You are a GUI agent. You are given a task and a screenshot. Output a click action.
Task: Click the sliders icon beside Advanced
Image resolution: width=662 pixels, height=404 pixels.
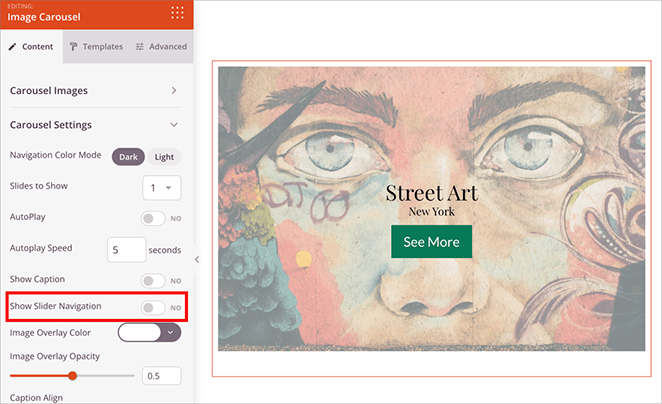(x=140, y=46)
